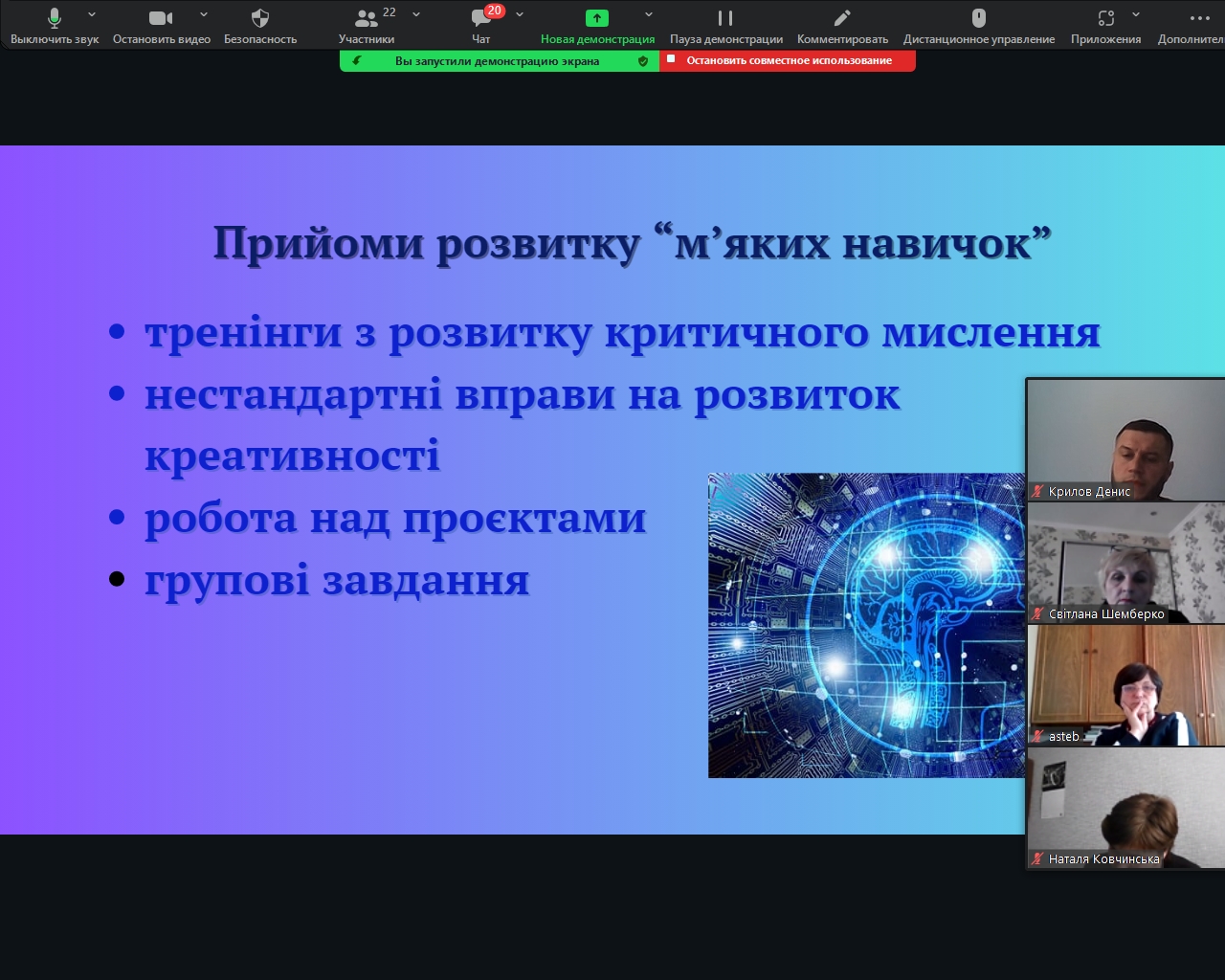Select Світлана Шемберко video thumbnail

[x=1126, y=563]
